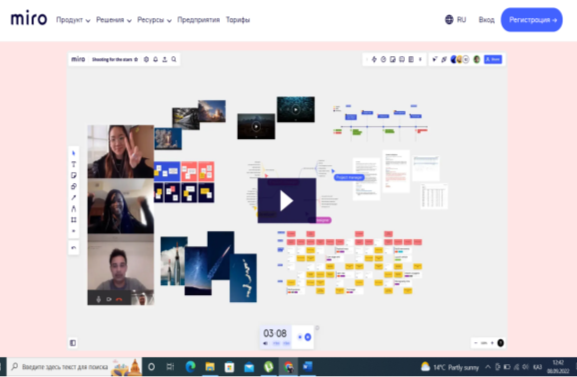Open the timer clock icon in board toolbar
Screen dimensions: 577x377
(383, 59)
